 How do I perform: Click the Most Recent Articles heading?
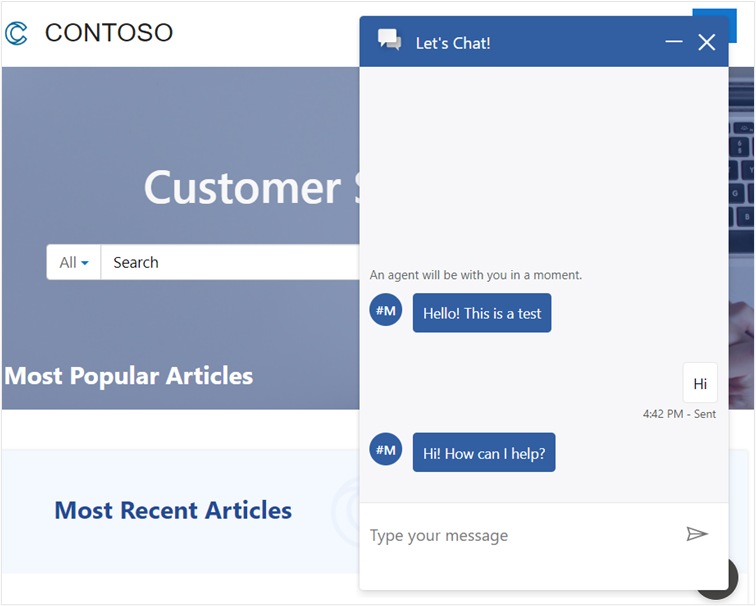pyautogui.click(x=173, y=510)
